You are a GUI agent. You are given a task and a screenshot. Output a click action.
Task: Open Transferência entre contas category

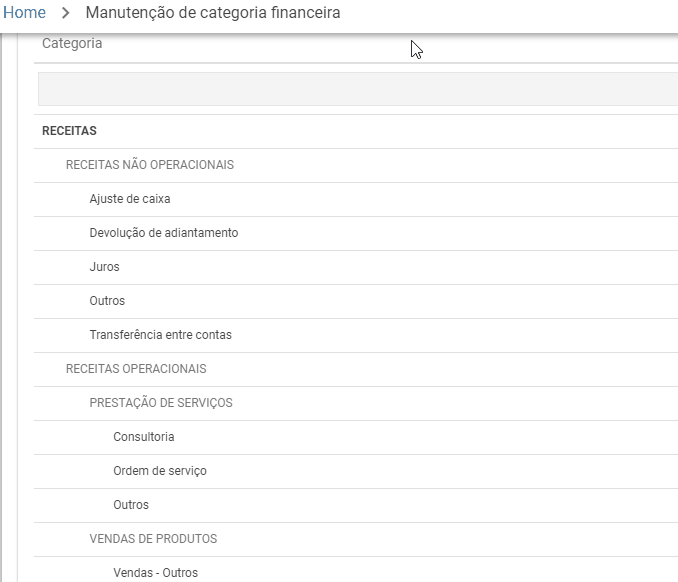(x=356, y=335)
